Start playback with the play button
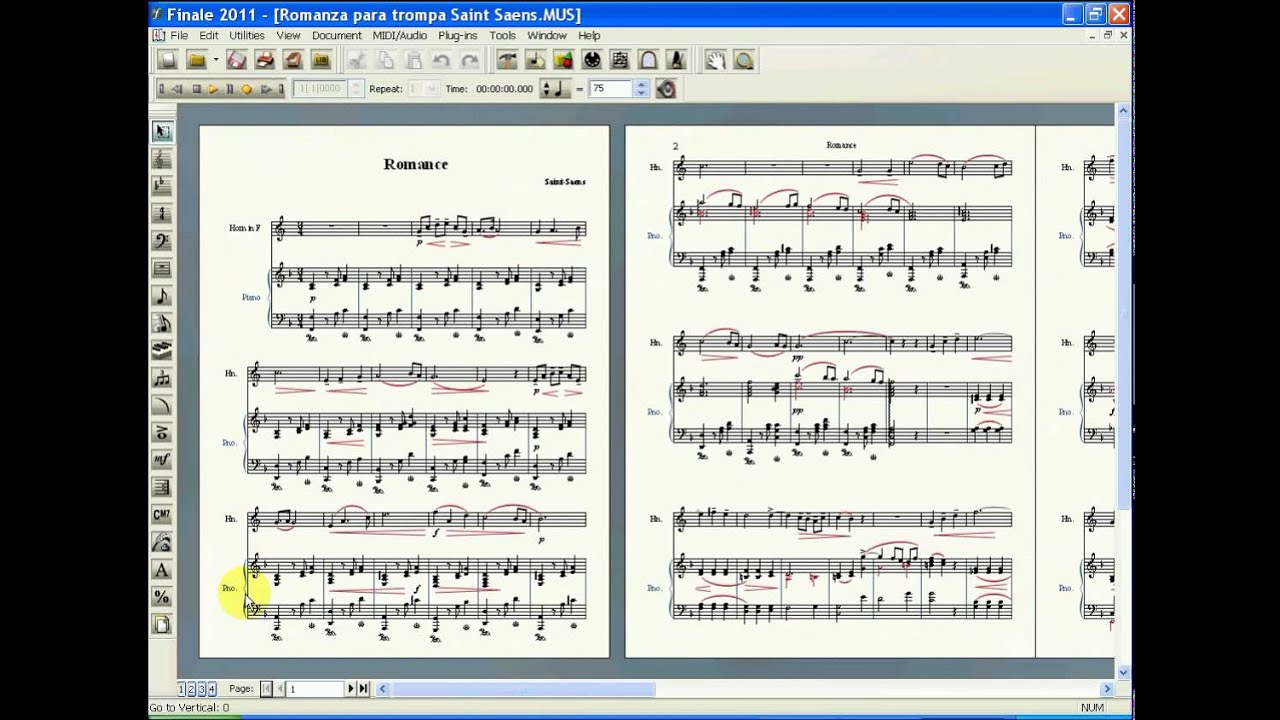The image size is (1280, 720). click(x=213, y=89)
